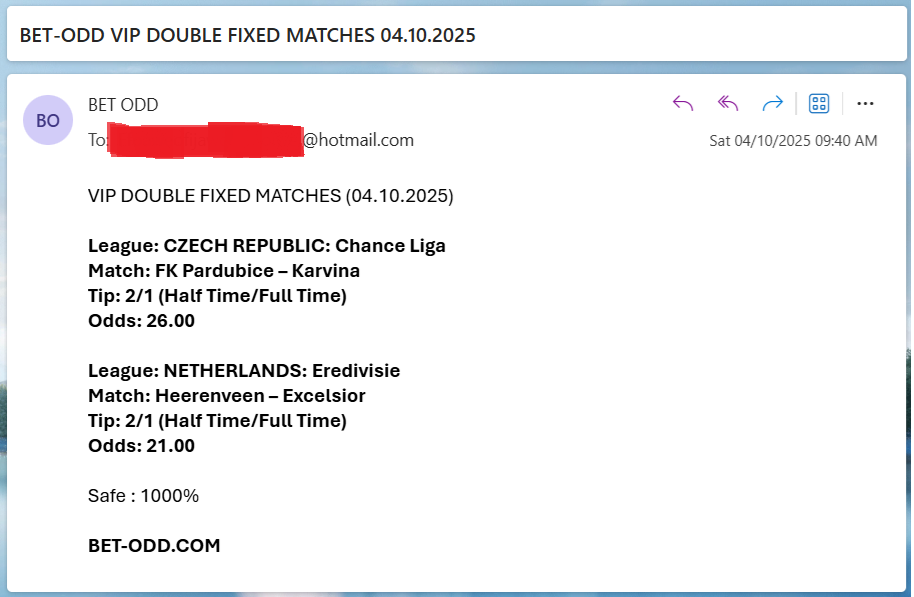This screenshot has width=914, height=597.
Task: Click the email subject header line
Action: pos(248,36)
